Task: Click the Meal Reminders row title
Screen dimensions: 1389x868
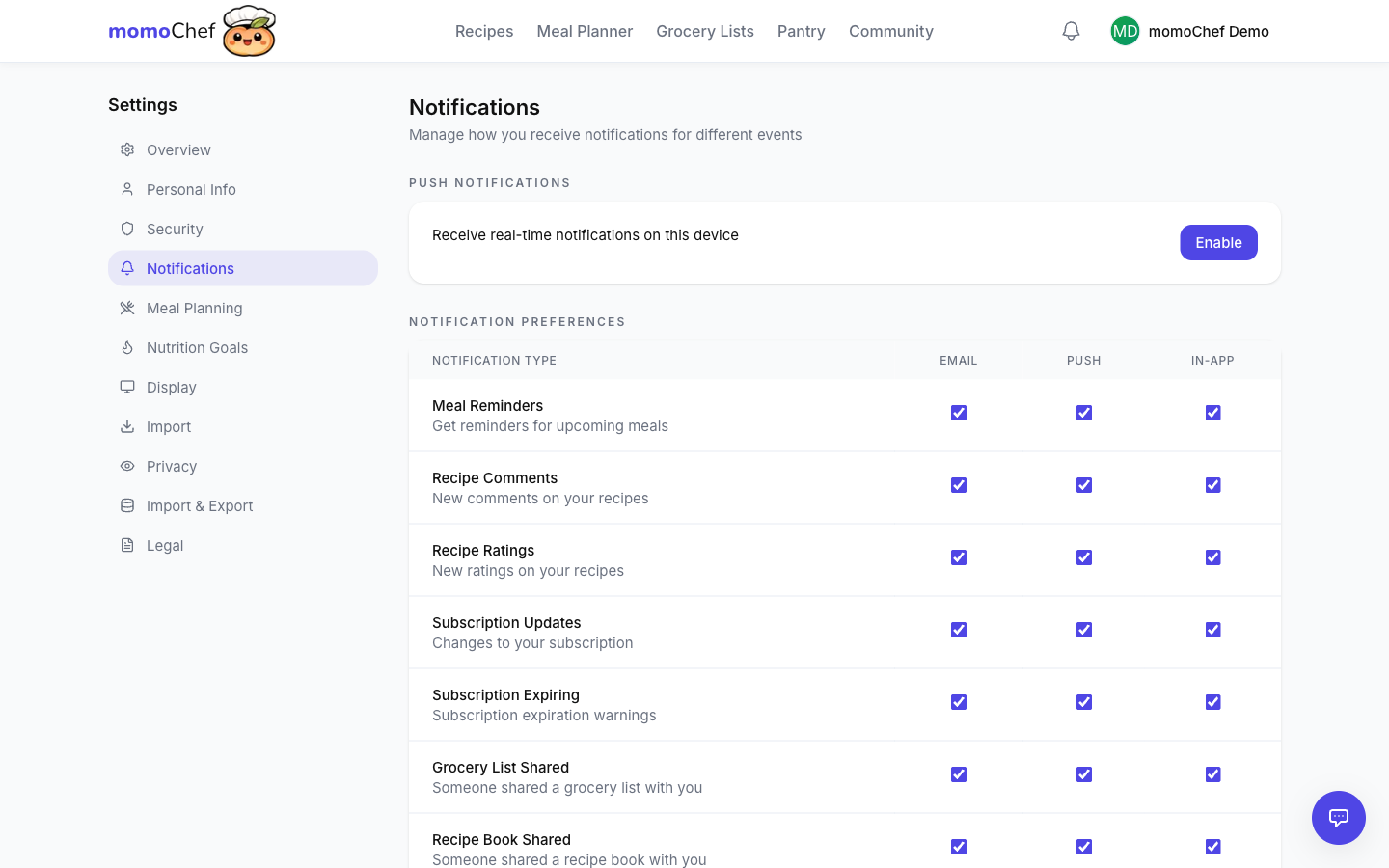Action: [x=487, y=405]
